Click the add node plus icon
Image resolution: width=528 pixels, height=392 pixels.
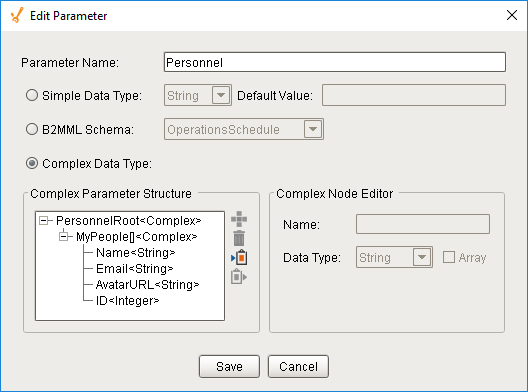(x=239, y=219)
